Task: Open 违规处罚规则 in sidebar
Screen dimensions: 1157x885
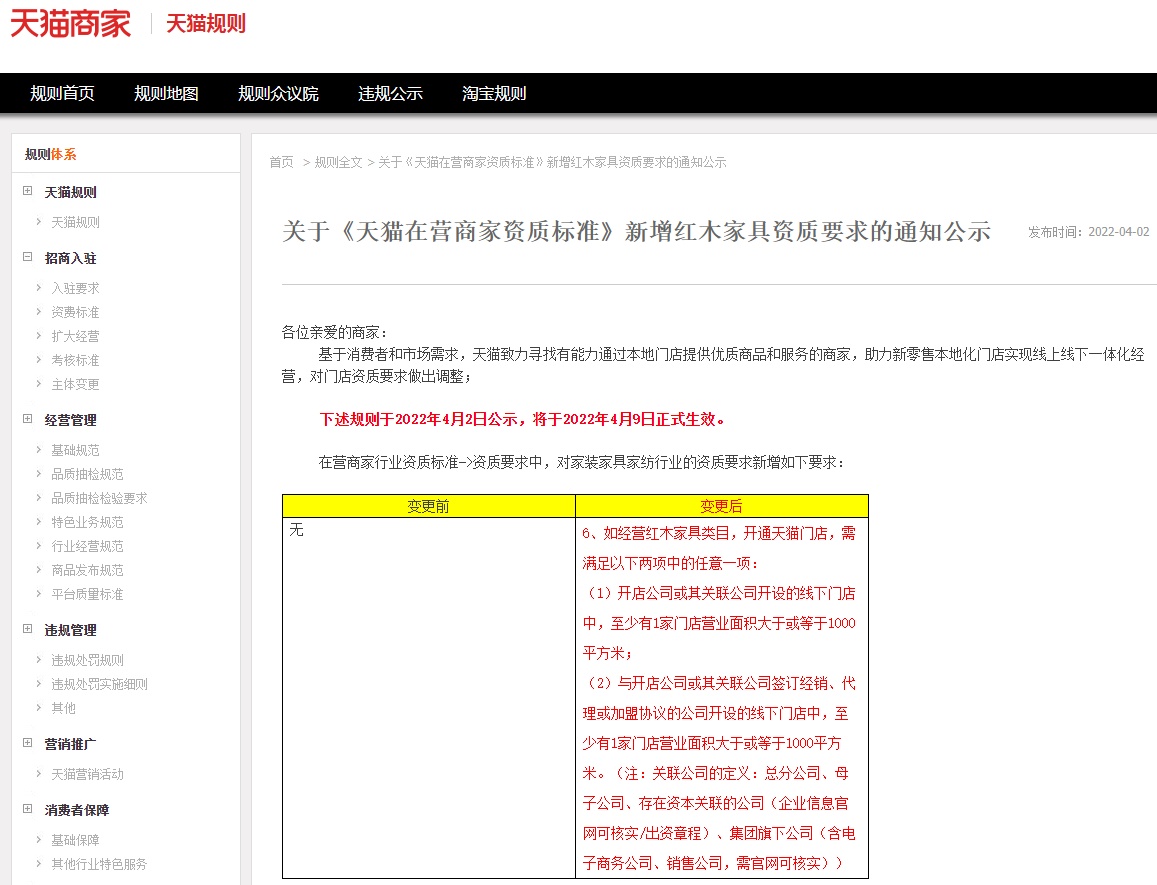Action: tap(87, 660)
